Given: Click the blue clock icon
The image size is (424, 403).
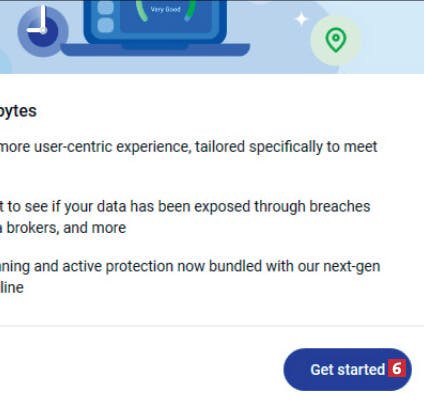Looking at the screenshot, I should [43, 31].
